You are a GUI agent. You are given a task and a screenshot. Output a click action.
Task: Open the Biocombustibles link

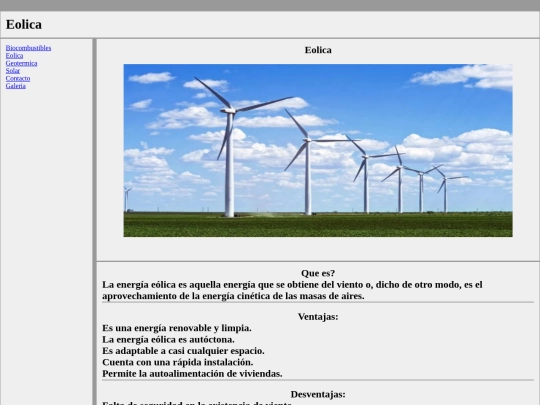pyautogui.click(x=28, y=48)
